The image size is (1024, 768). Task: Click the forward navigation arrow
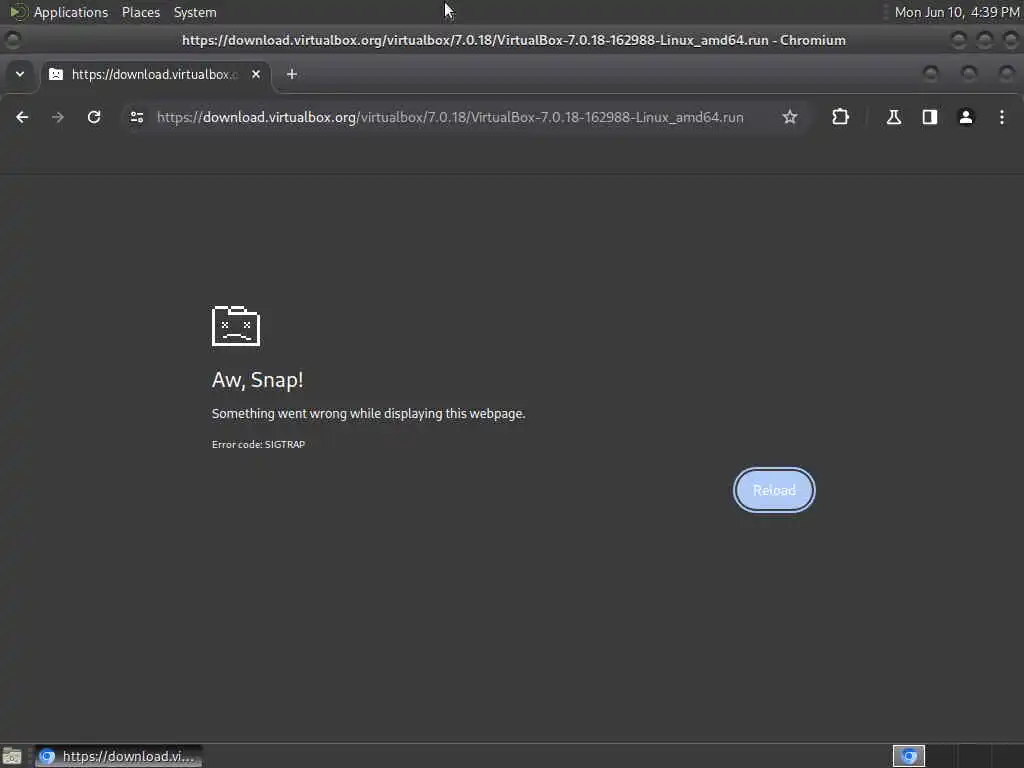(58, 117)
